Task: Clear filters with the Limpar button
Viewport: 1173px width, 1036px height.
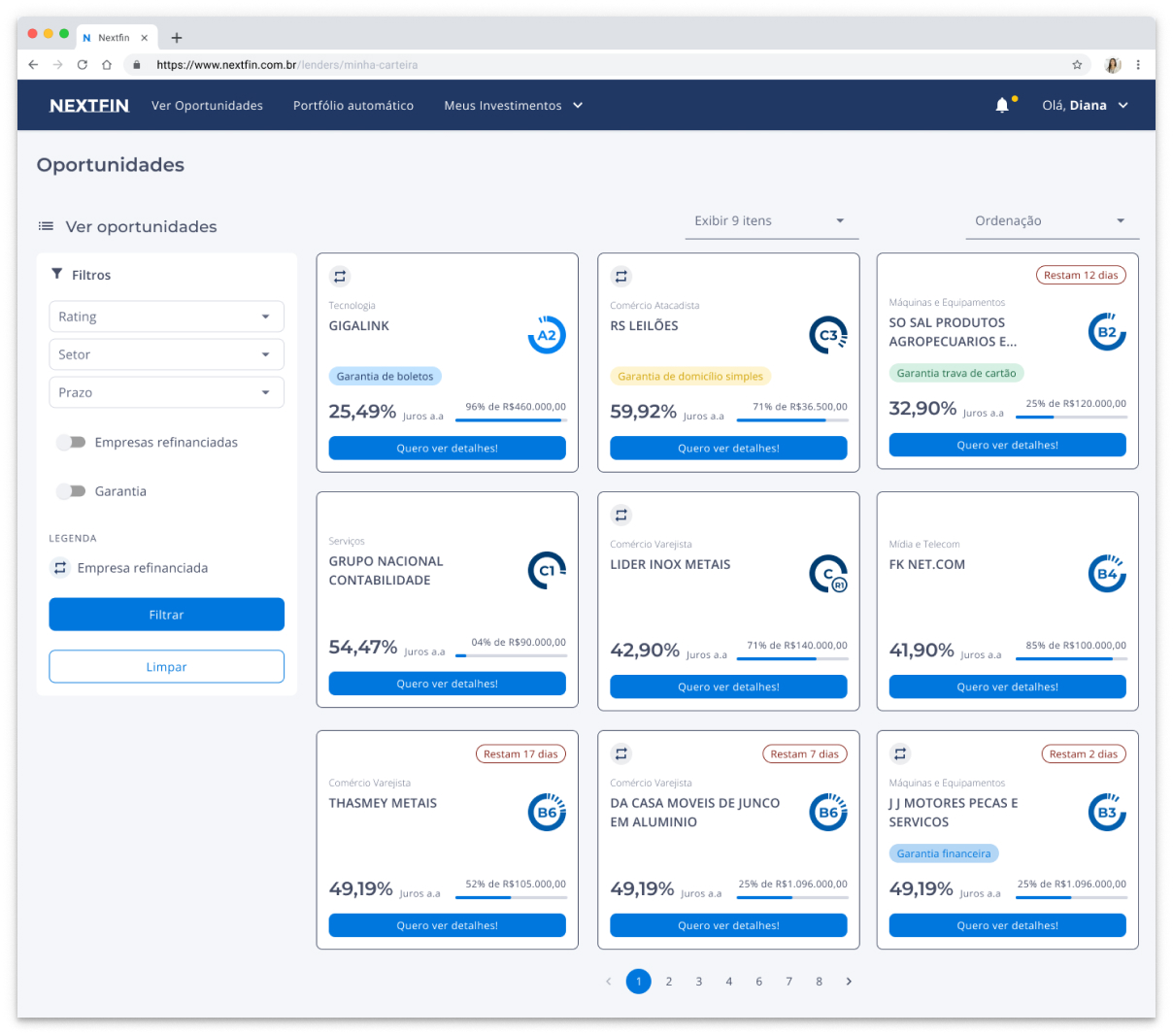Action: (166, 667)
